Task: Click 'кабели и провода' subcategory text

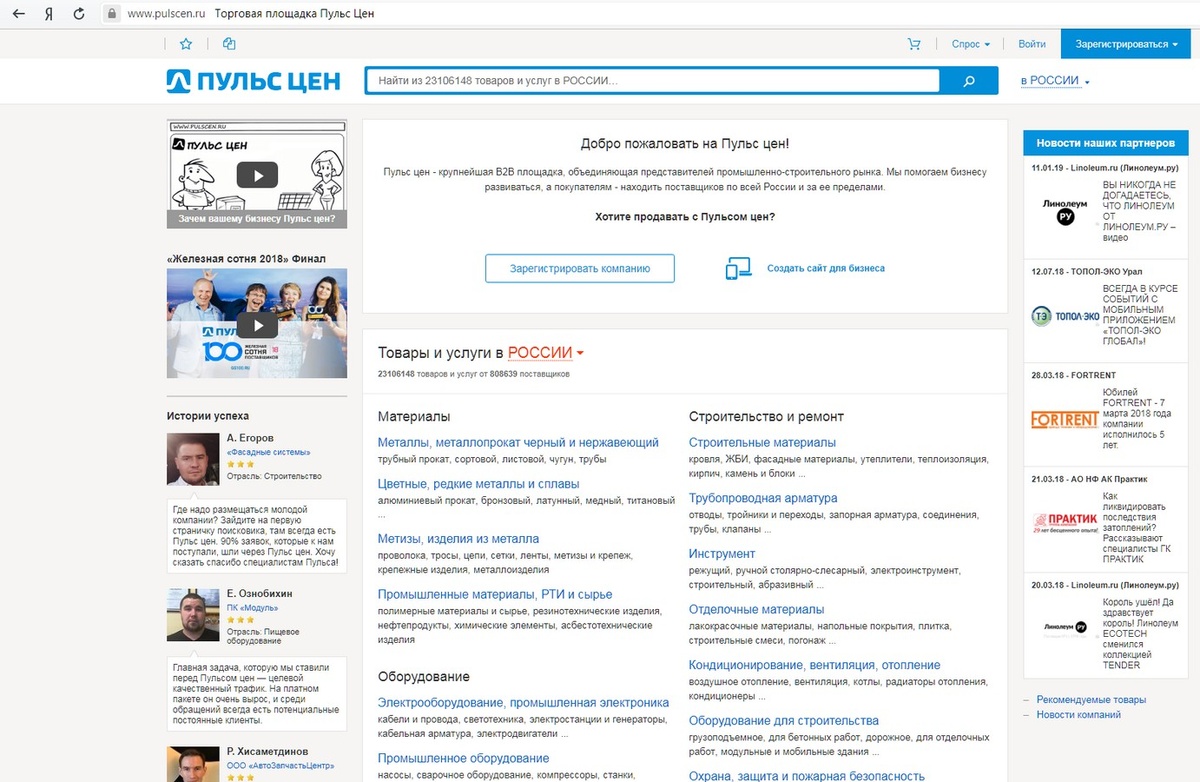Action: tap(418, 720)
